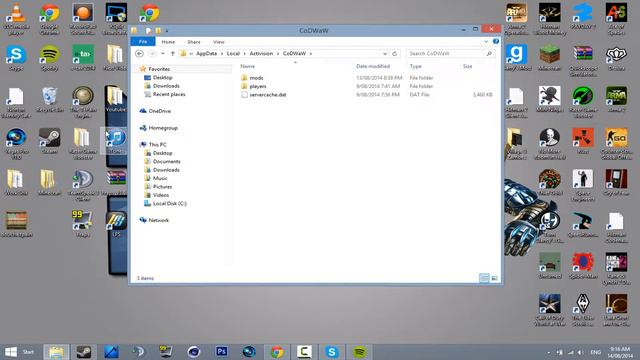Screen dimensions: 640x360
Task: Click the volume icon in system tray
Action: click(x=580, y=352)
